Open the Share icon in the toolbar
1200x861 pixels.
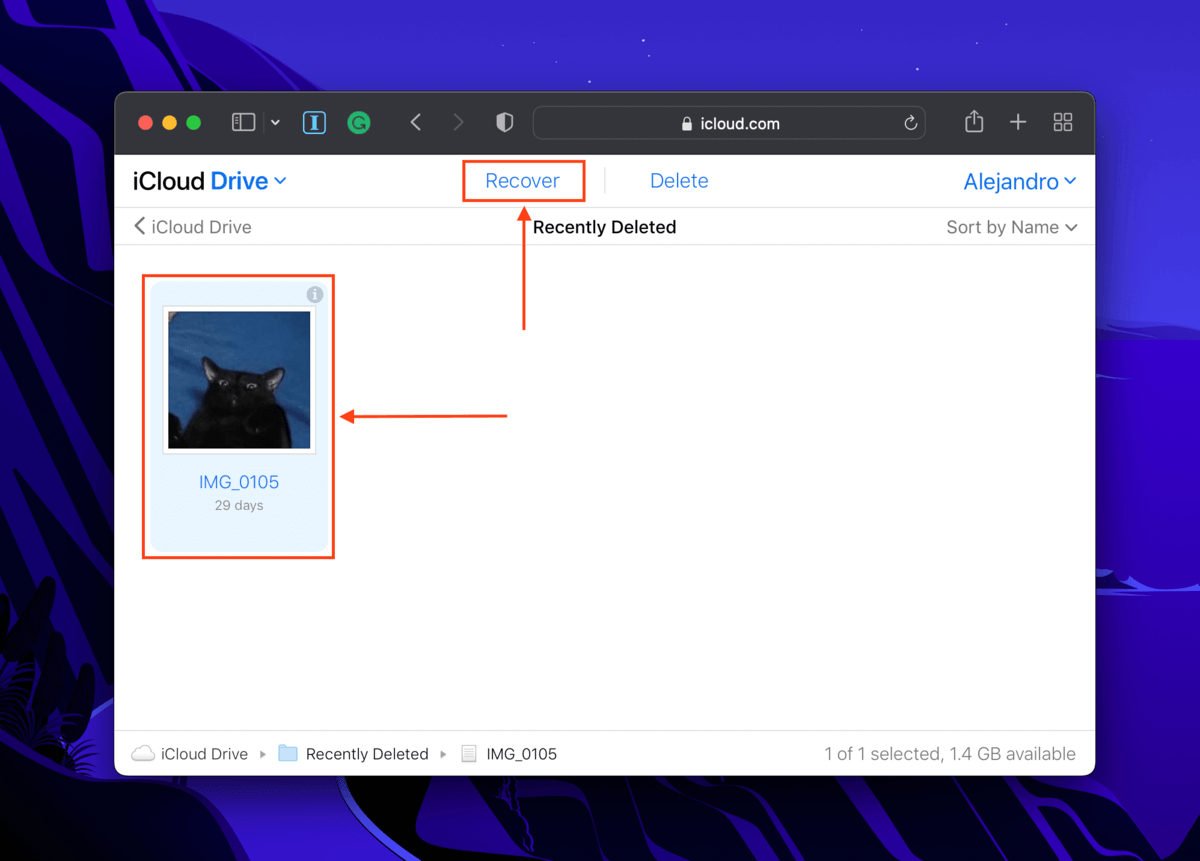coord(974,122)
